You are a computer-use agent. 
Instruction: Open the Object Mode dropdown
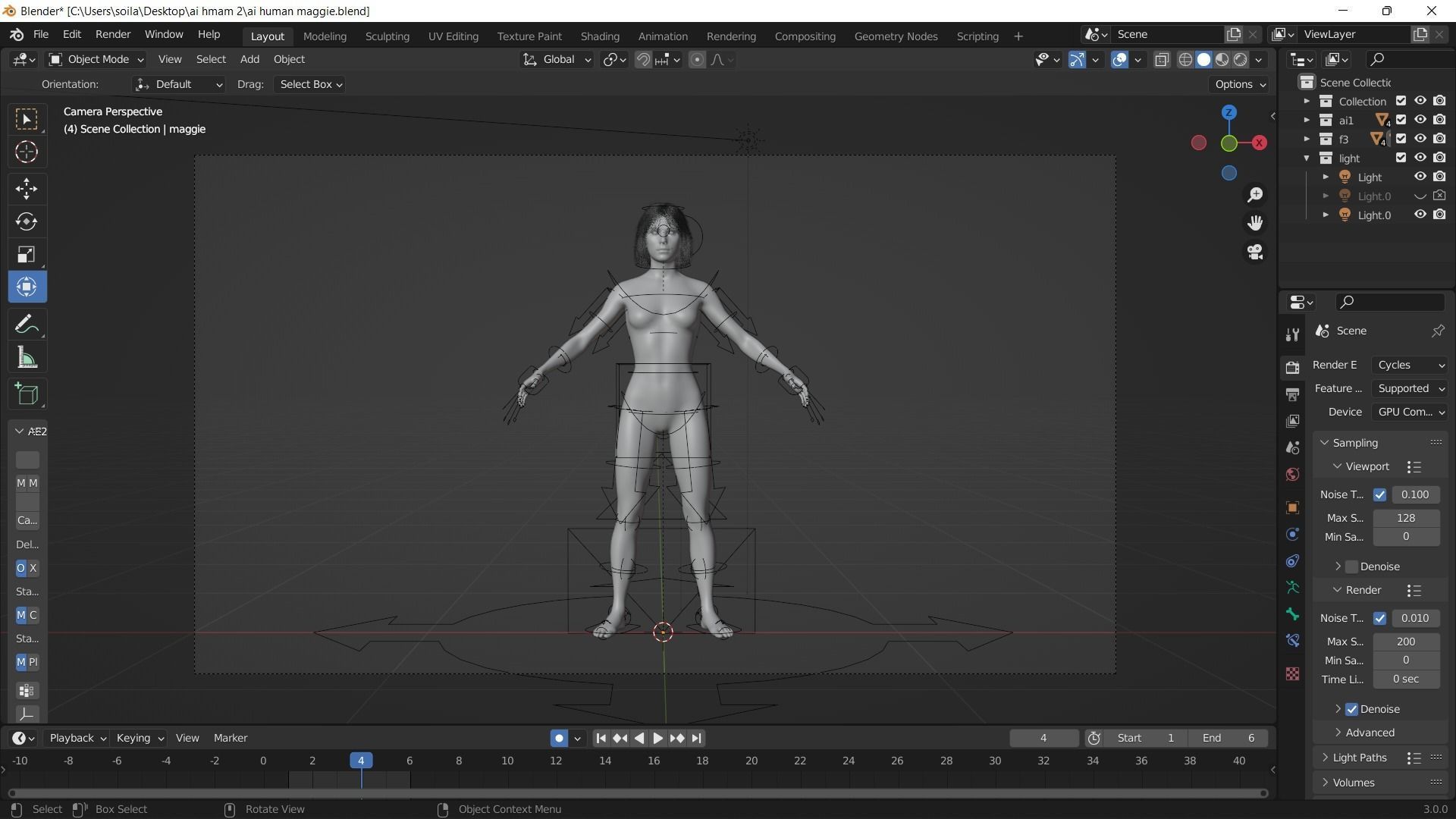(x=95, y=59)
